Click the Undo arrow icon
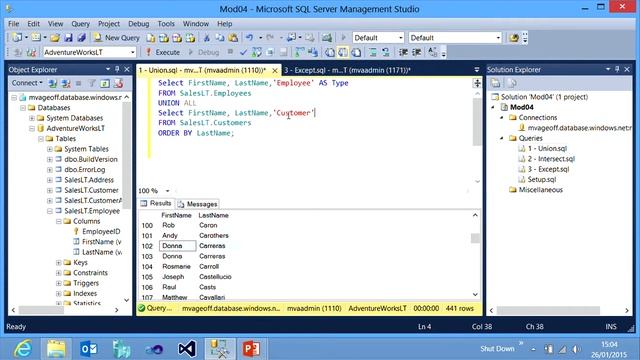This screenshot has height=360, width=640. 249,38
